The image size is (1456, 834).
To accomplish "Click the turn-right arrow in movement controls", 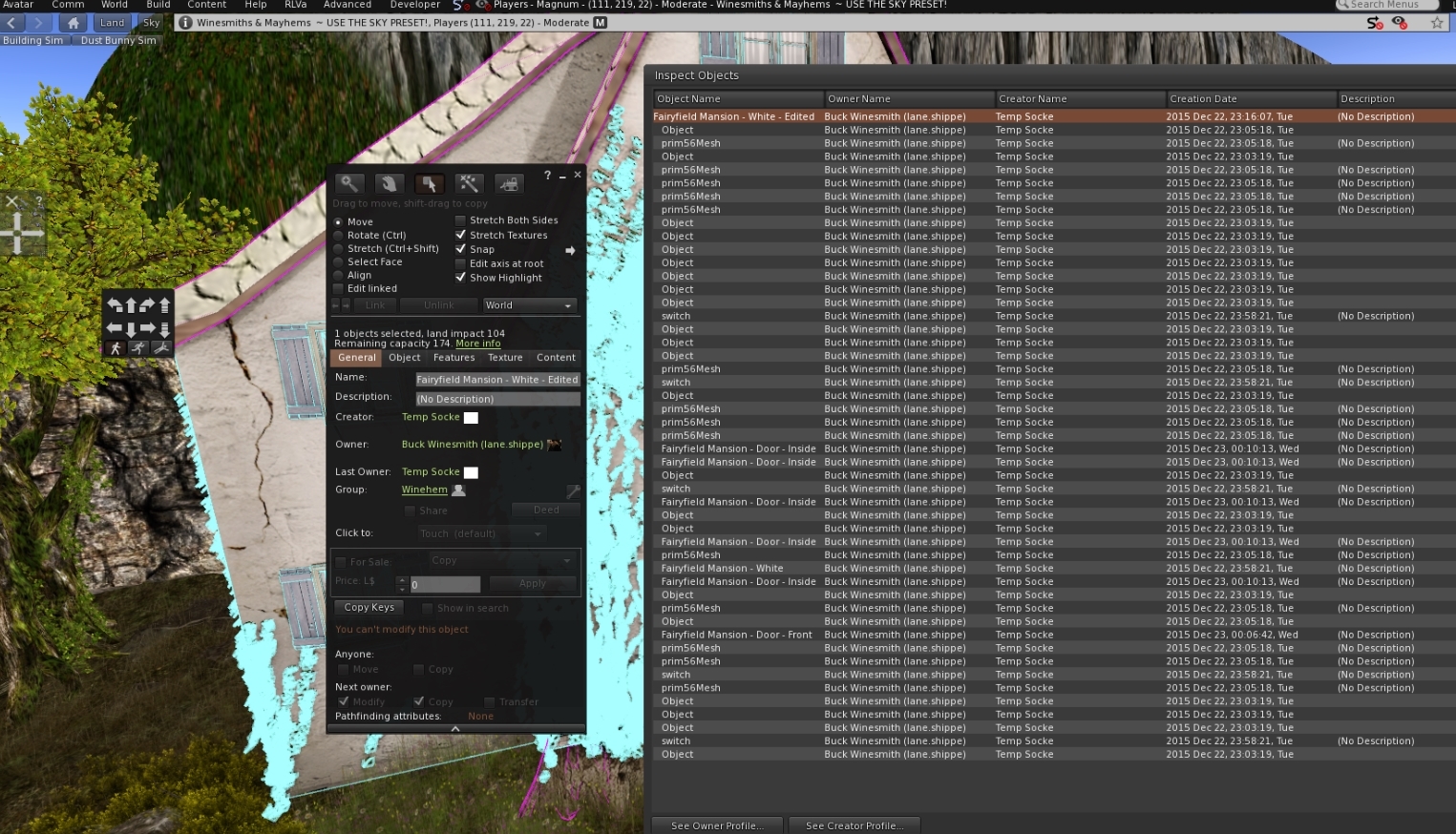I will coord(147,305).
